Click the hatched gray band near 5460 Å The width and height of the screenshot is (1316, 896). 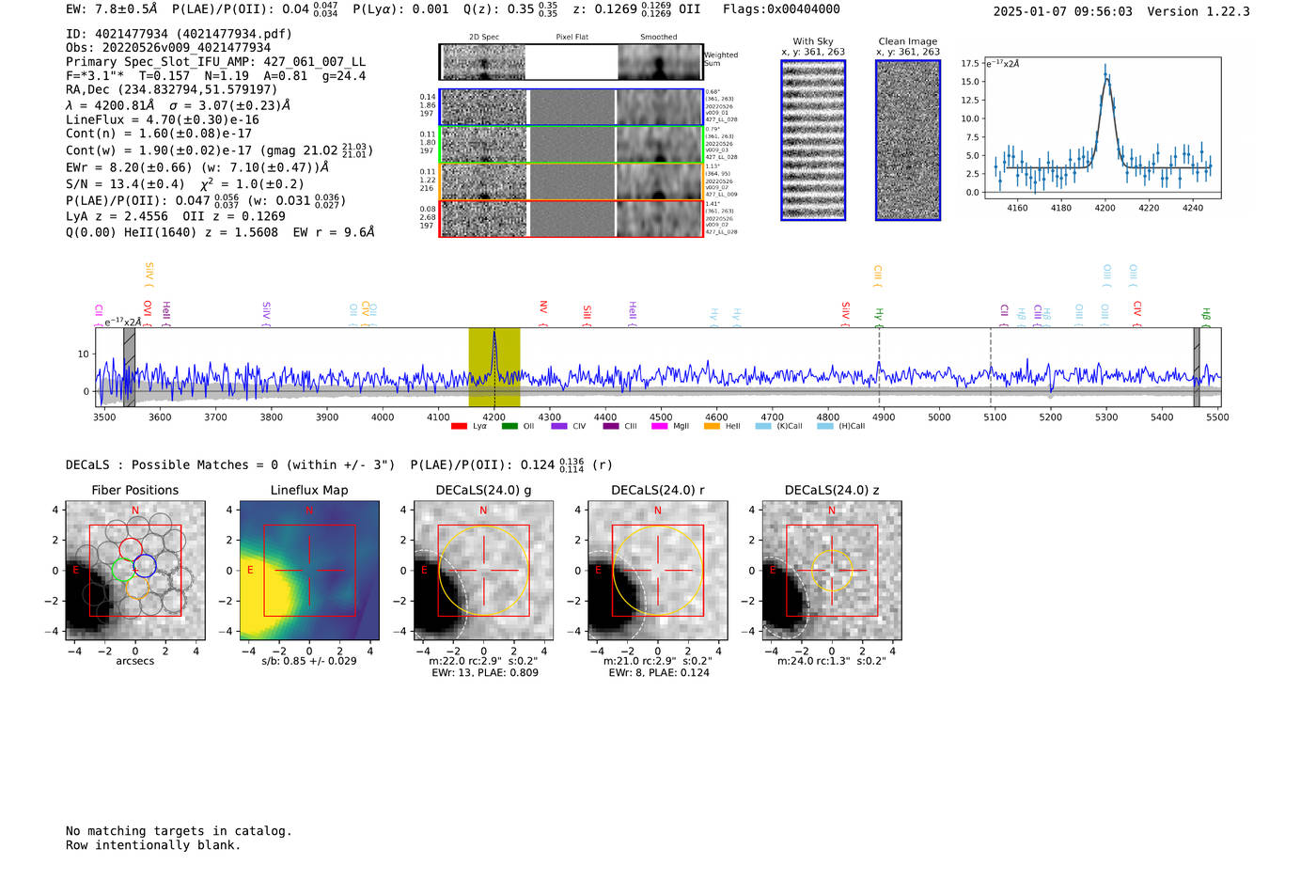pyautogui.click(x=1197, y=367)
